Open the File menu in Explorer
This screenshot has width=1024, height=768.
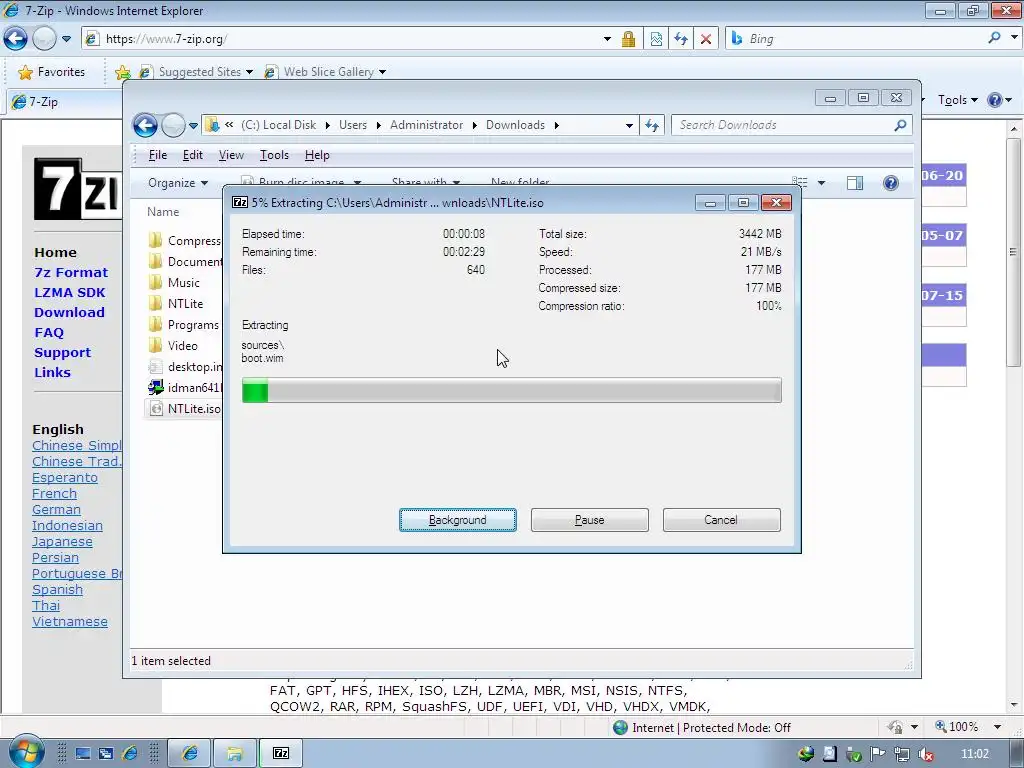pos(157,155)
